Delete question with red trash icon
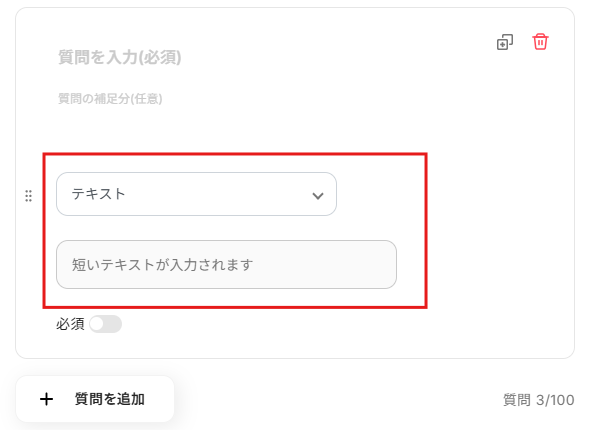613x430 pixels. (x=540, y=42)
